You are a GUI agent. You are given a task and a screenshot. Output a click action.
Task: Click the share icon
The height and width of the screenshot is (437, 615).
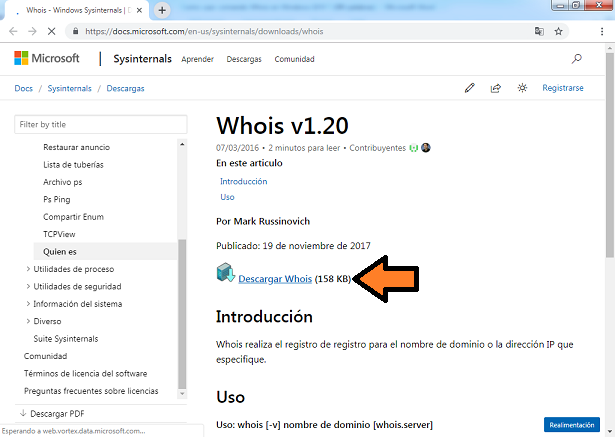(496, 88)
